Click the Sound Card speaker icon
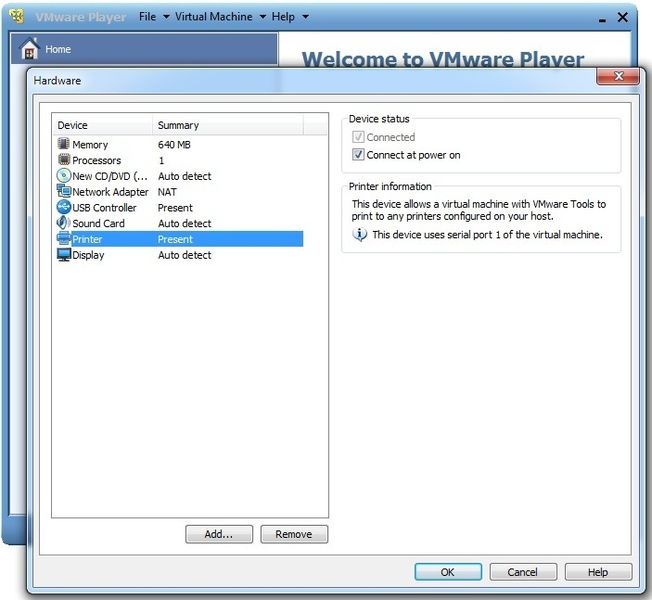Image resolution: width=652 pixels, height=600 pixels. point(63,223)
